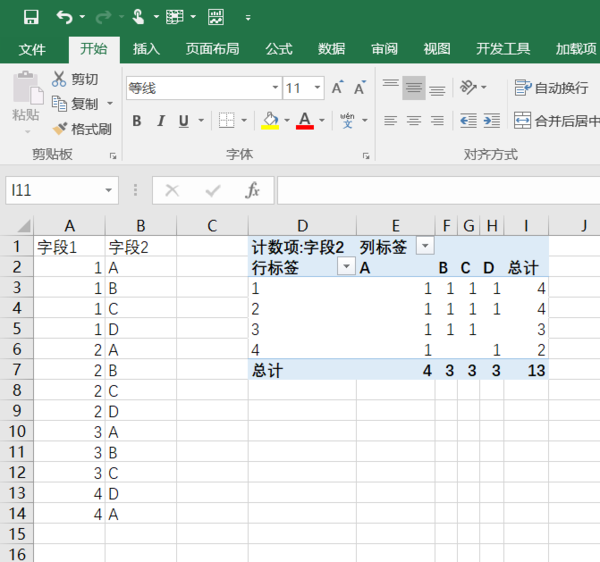
Task: Click the Paste (粘贴) button
Action: coord(25,100)
